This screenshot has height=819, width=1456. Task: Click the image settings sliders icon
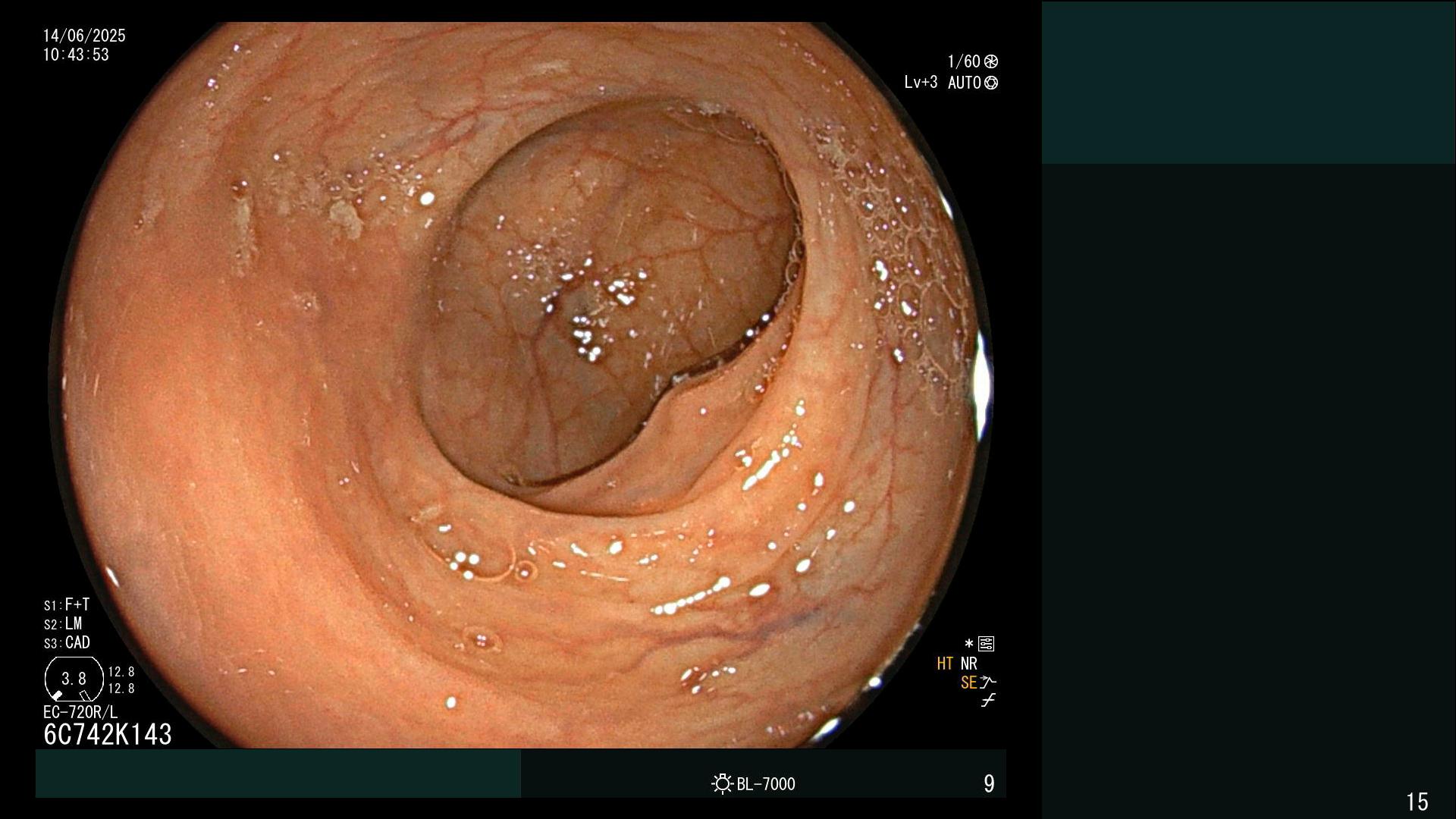click(986, 644)
